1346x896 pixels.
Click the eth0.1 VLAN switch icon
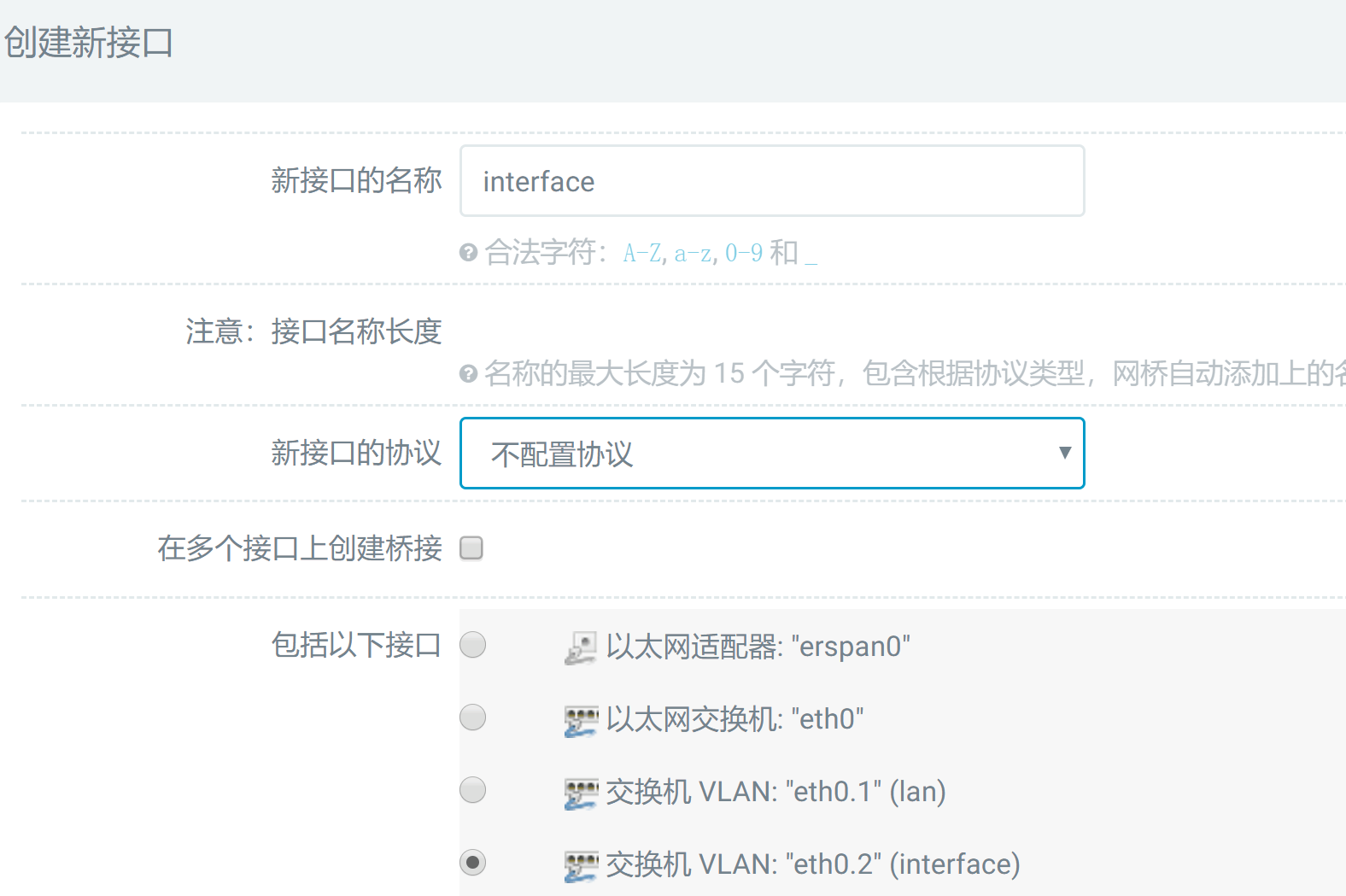581,793
